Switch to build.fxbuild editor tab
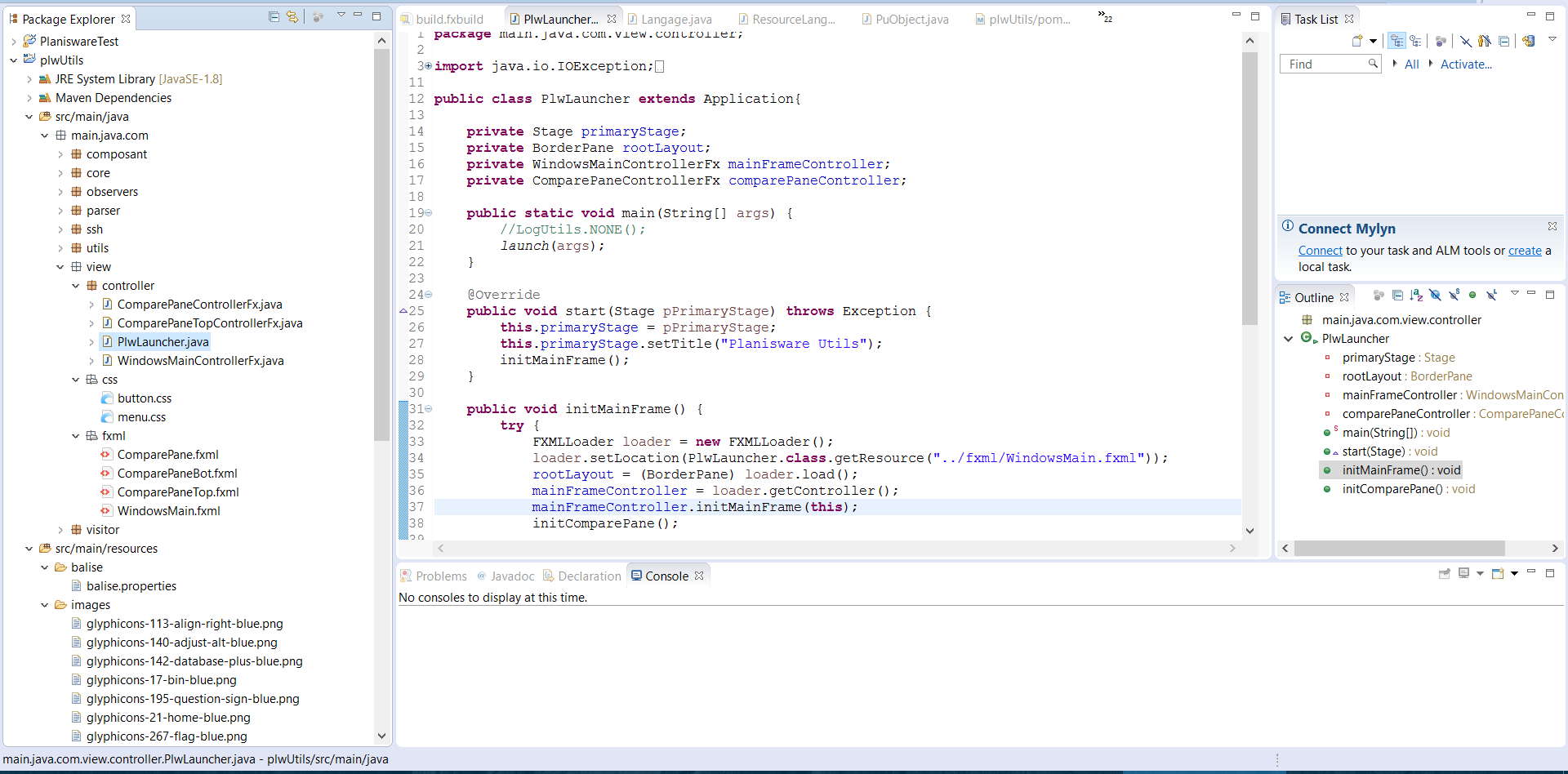Image resolution: width=1568 pixels, height=774 pixels. (441, 20)
